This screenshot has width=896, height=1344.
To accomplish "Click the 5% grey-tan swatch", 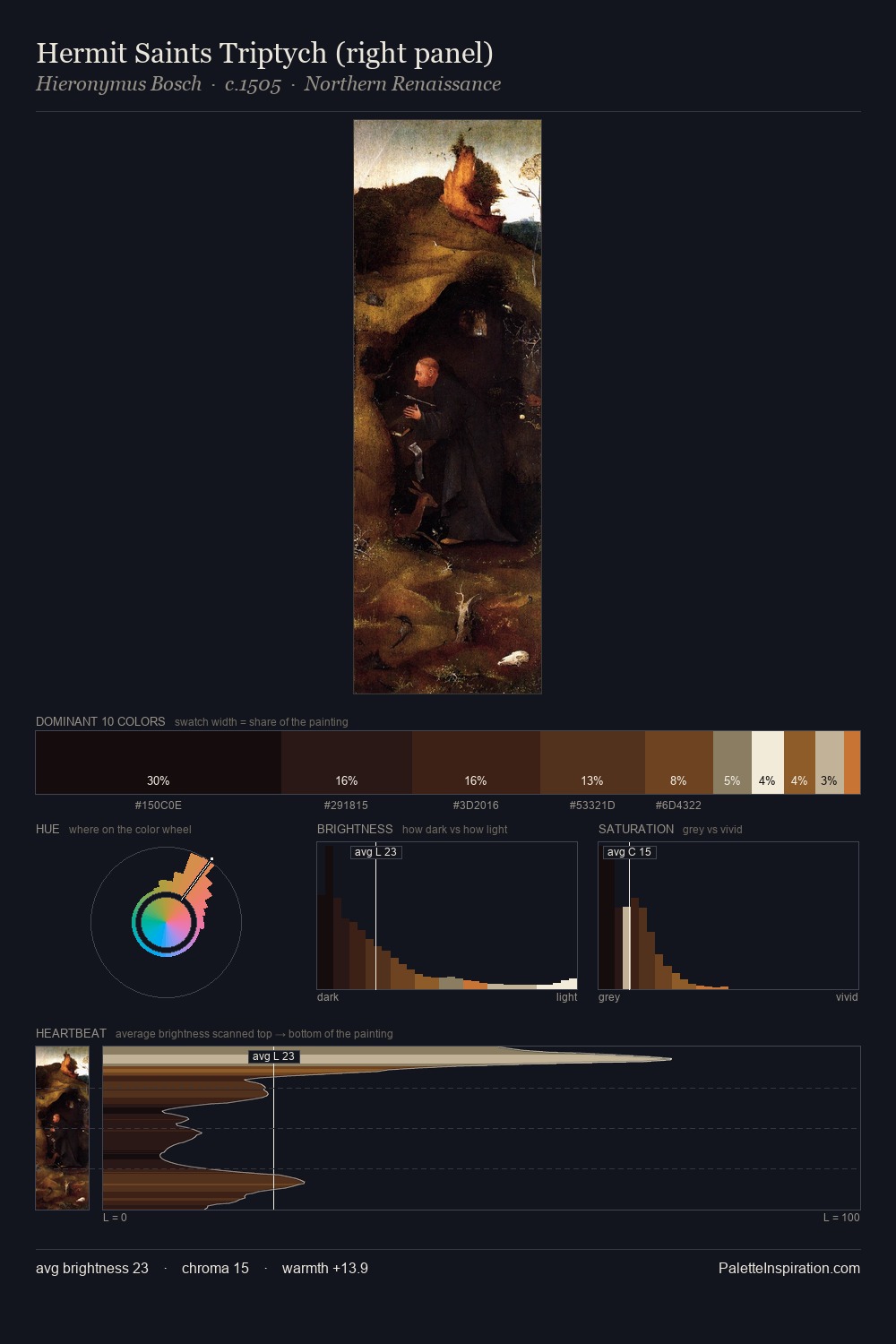I will pyautogui.click(x=732, y=762).
